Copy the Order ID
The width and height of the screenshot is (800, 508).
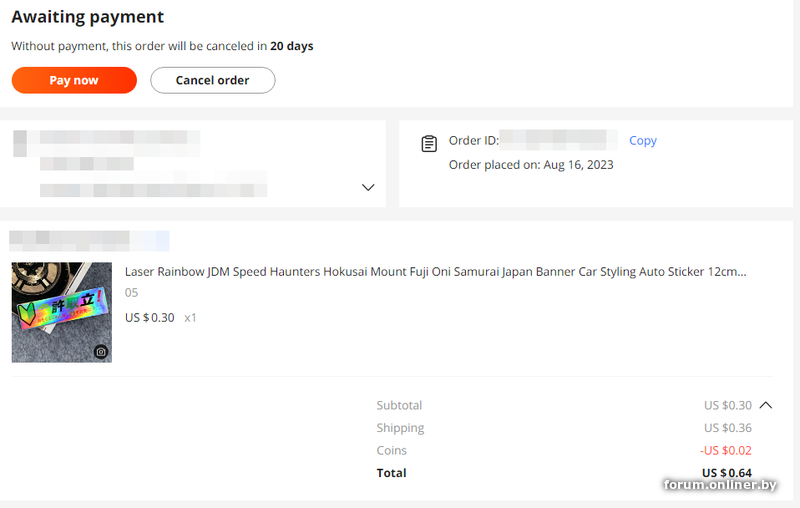(642, 141)
